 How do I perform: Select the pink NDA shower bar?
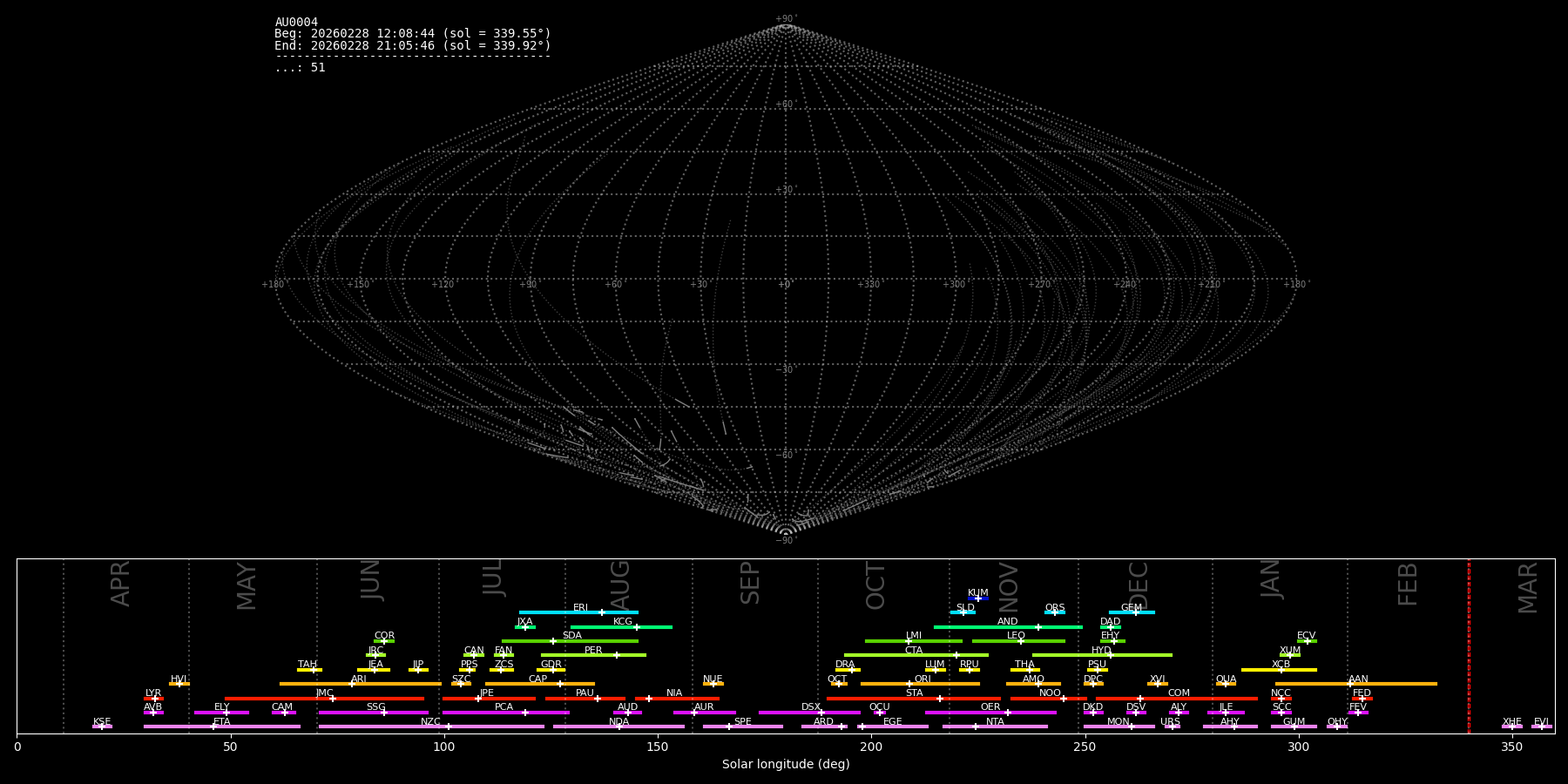[x=618, y=727]
